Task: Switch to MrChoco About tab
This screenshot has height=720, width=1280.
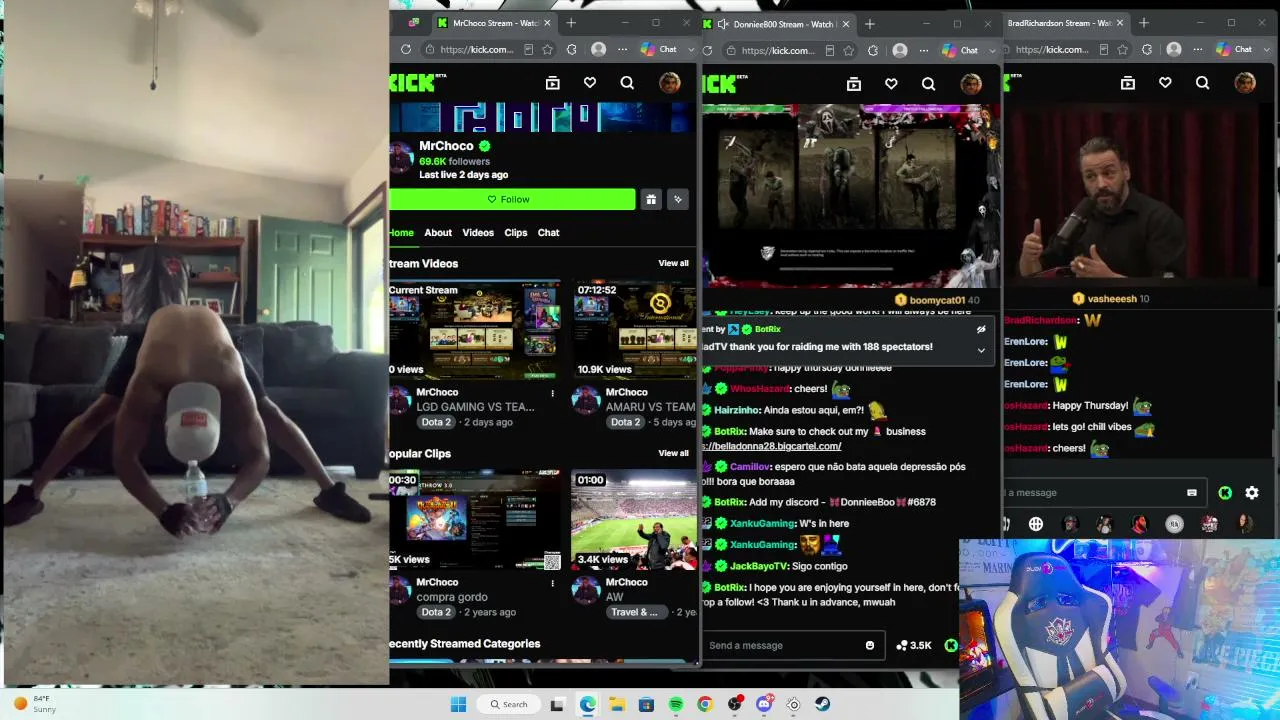Action: (438, 233)
